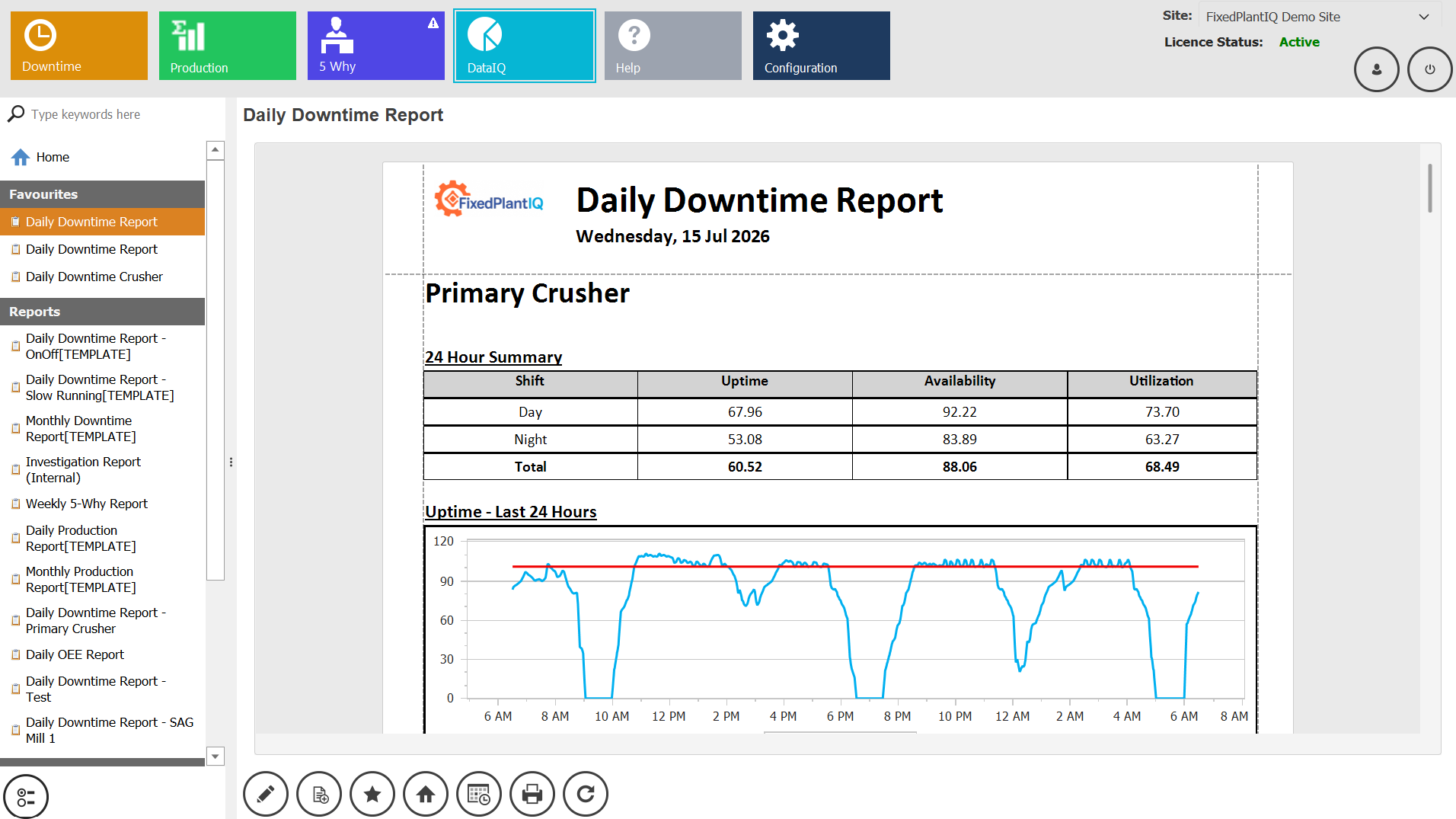Click the calendar schedule icon button
The image size is (1456, 819).
[x=479, y=794]
